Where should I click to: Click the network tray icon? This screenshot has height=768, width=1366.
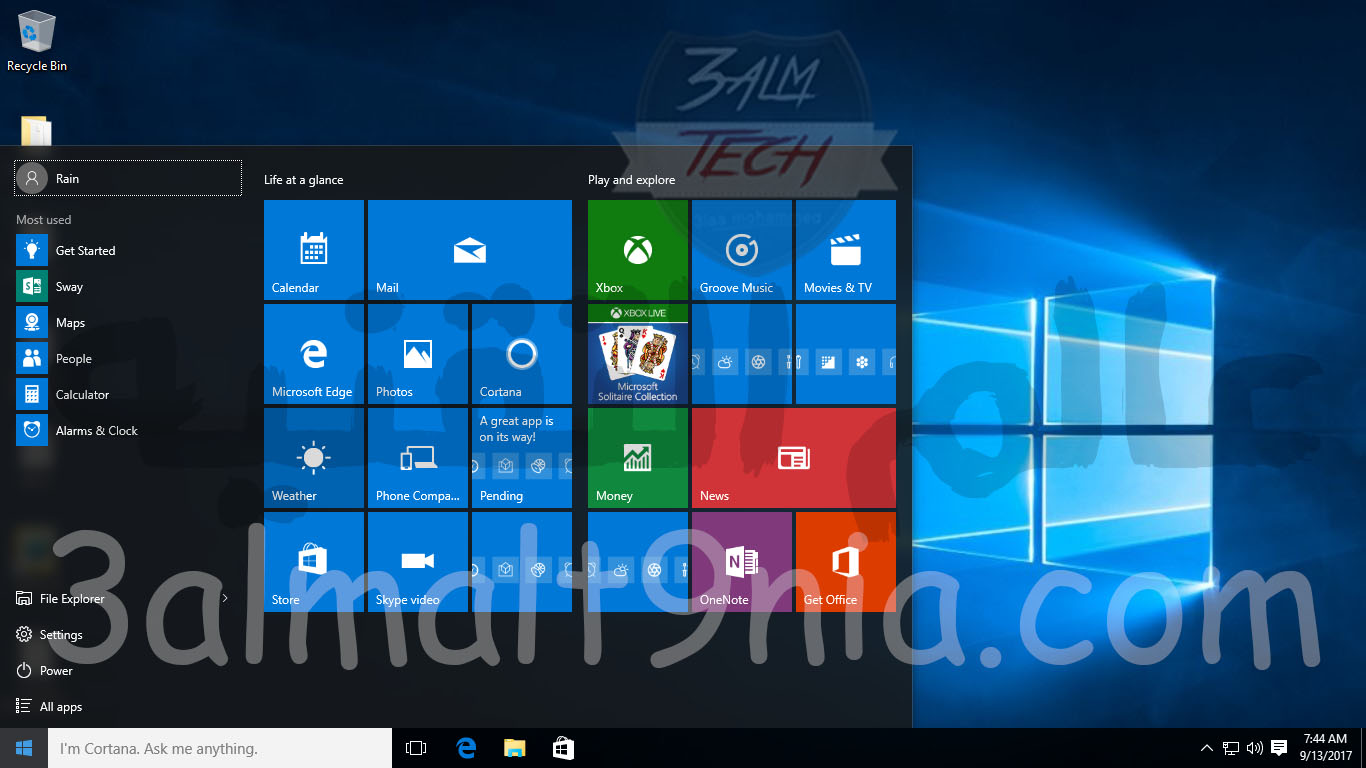[1231, 748]
